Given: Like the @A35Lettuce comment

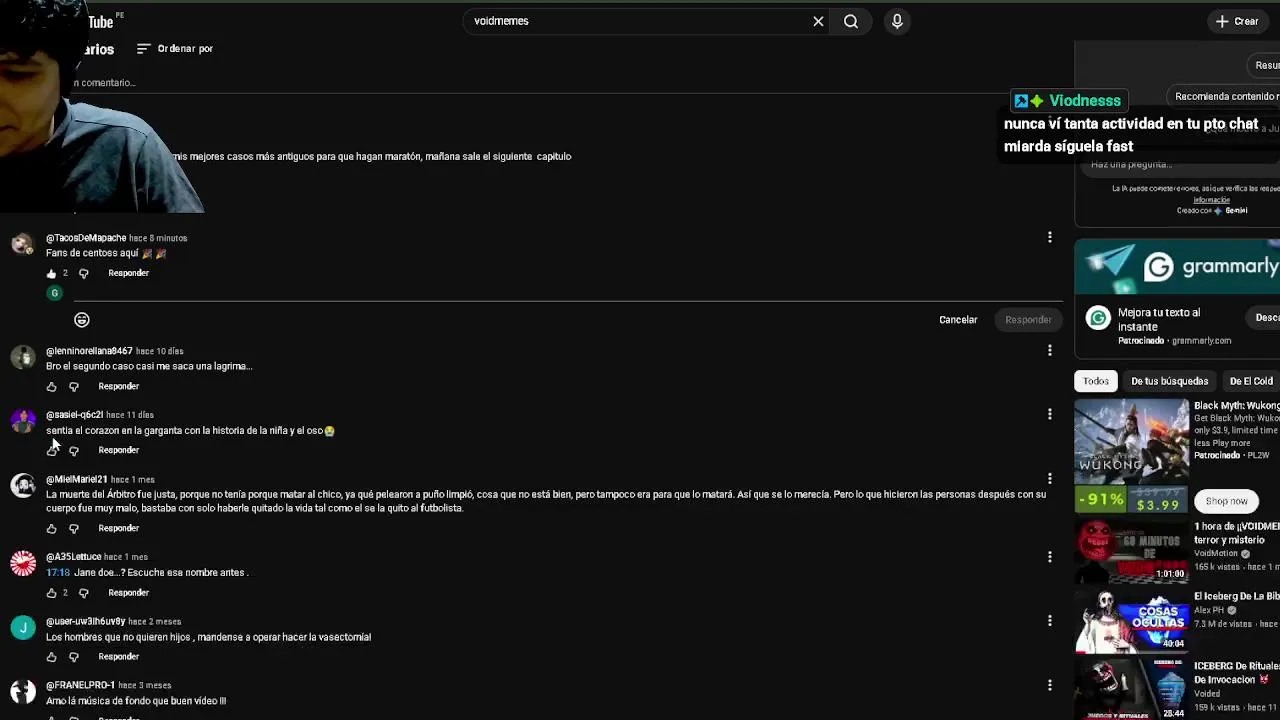Looking at the screenshot, I should (x=52, y=593).
